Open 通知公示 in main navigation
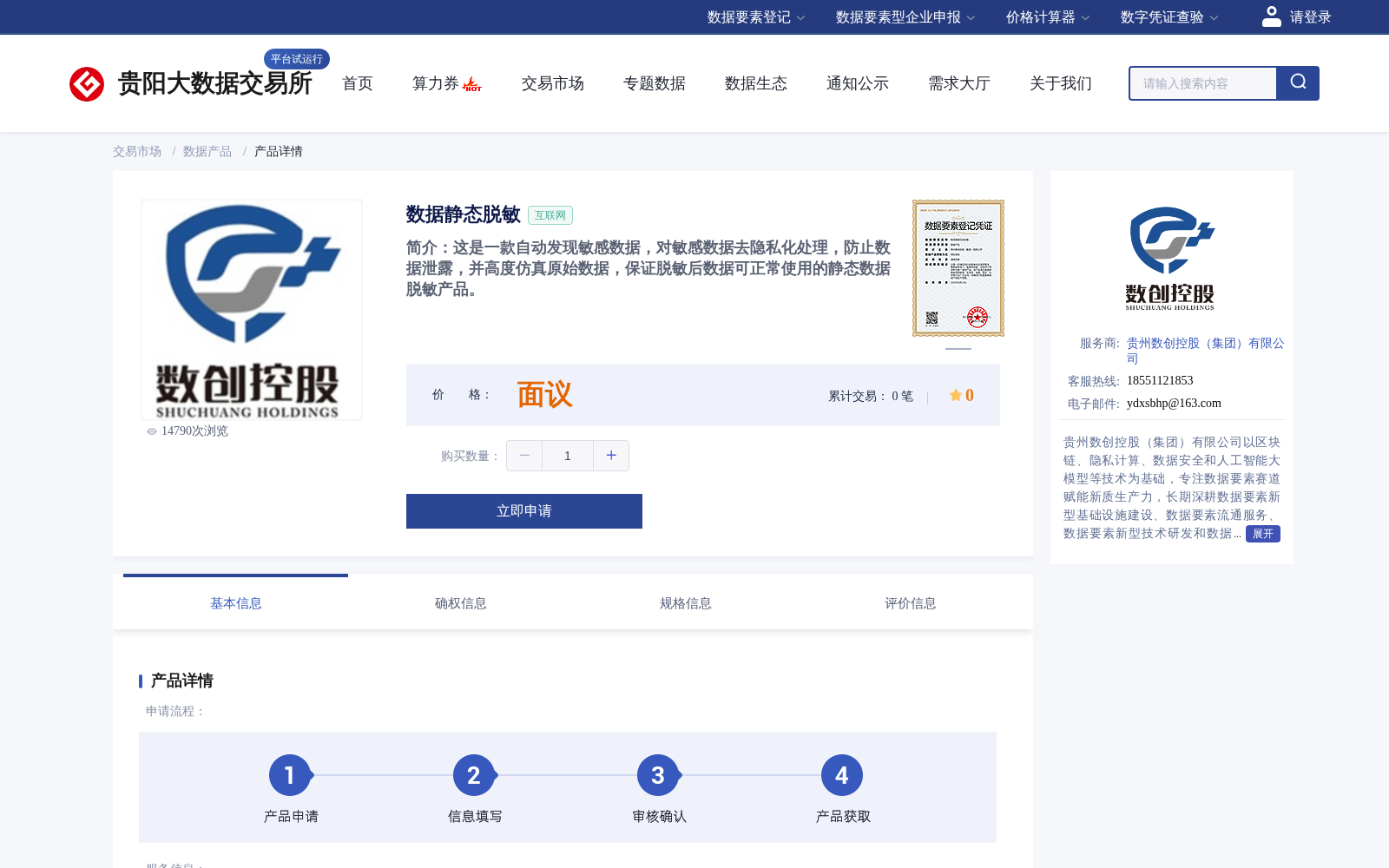Image resolution: width=1389 pixels, height=868 pixels. tap(858, 83)
